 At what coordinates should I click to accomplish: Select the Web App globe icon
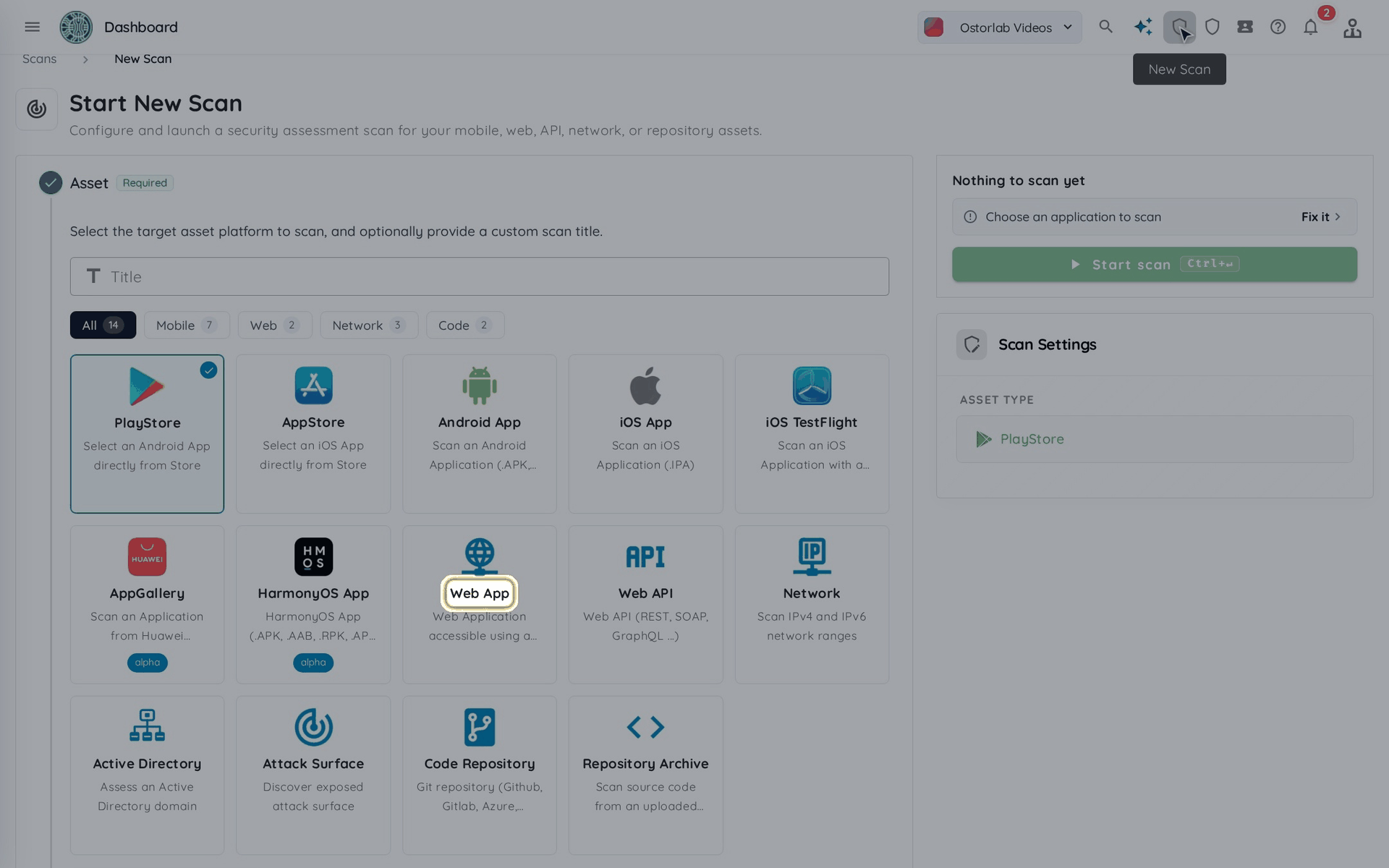(480, 556)
